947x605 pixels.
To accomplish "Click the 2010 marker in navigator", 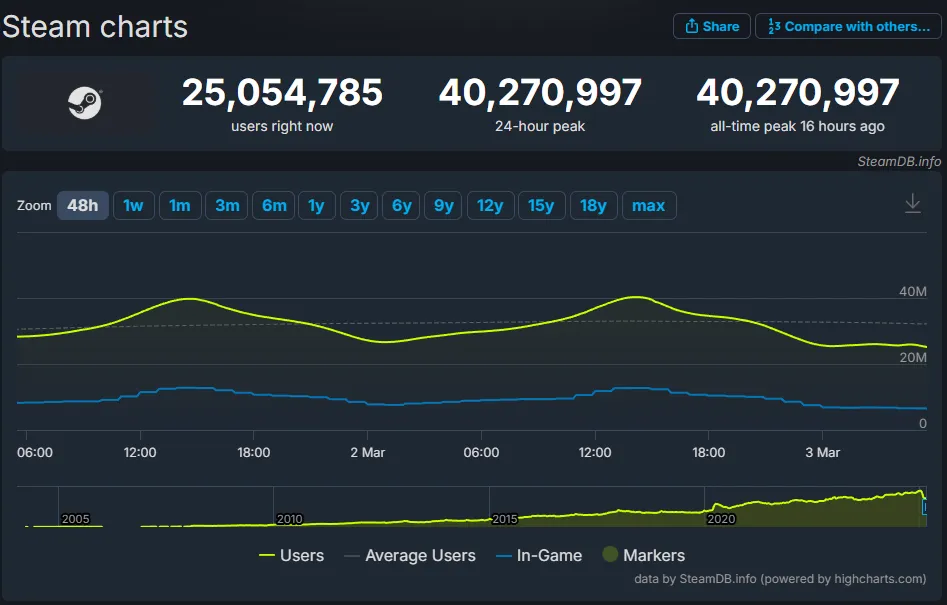I will coord(289,519).
